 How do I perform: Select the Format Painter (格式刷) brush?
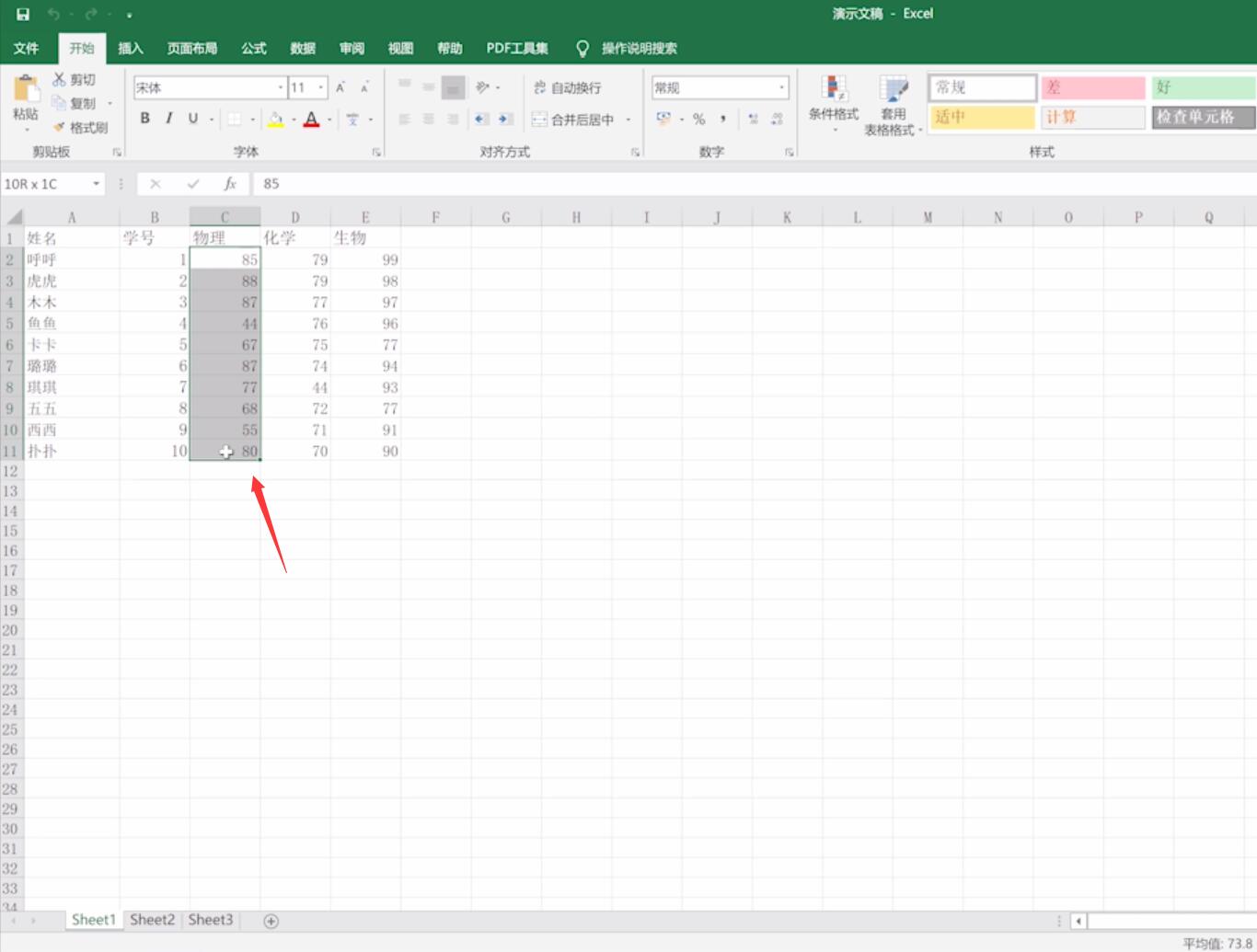pos(59,127)
